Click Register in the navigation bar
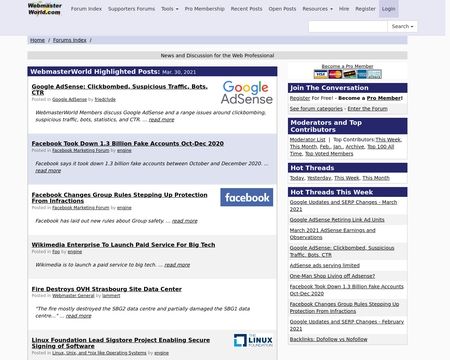The width and height of the screenshot is (450, 360). click(x=365, y=9)
